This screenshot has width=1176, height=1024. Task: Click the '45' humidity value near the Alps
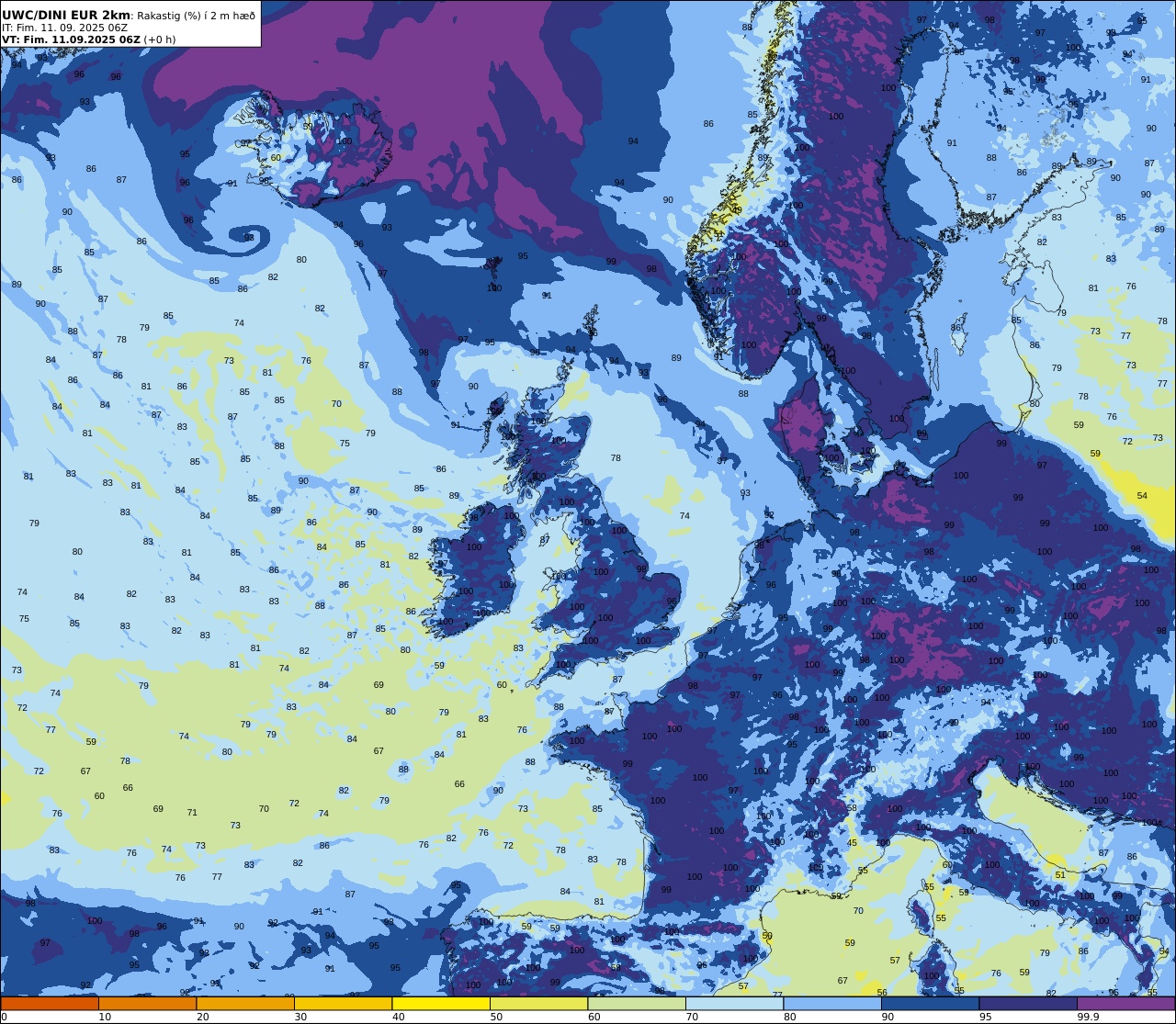pos(852,843)
